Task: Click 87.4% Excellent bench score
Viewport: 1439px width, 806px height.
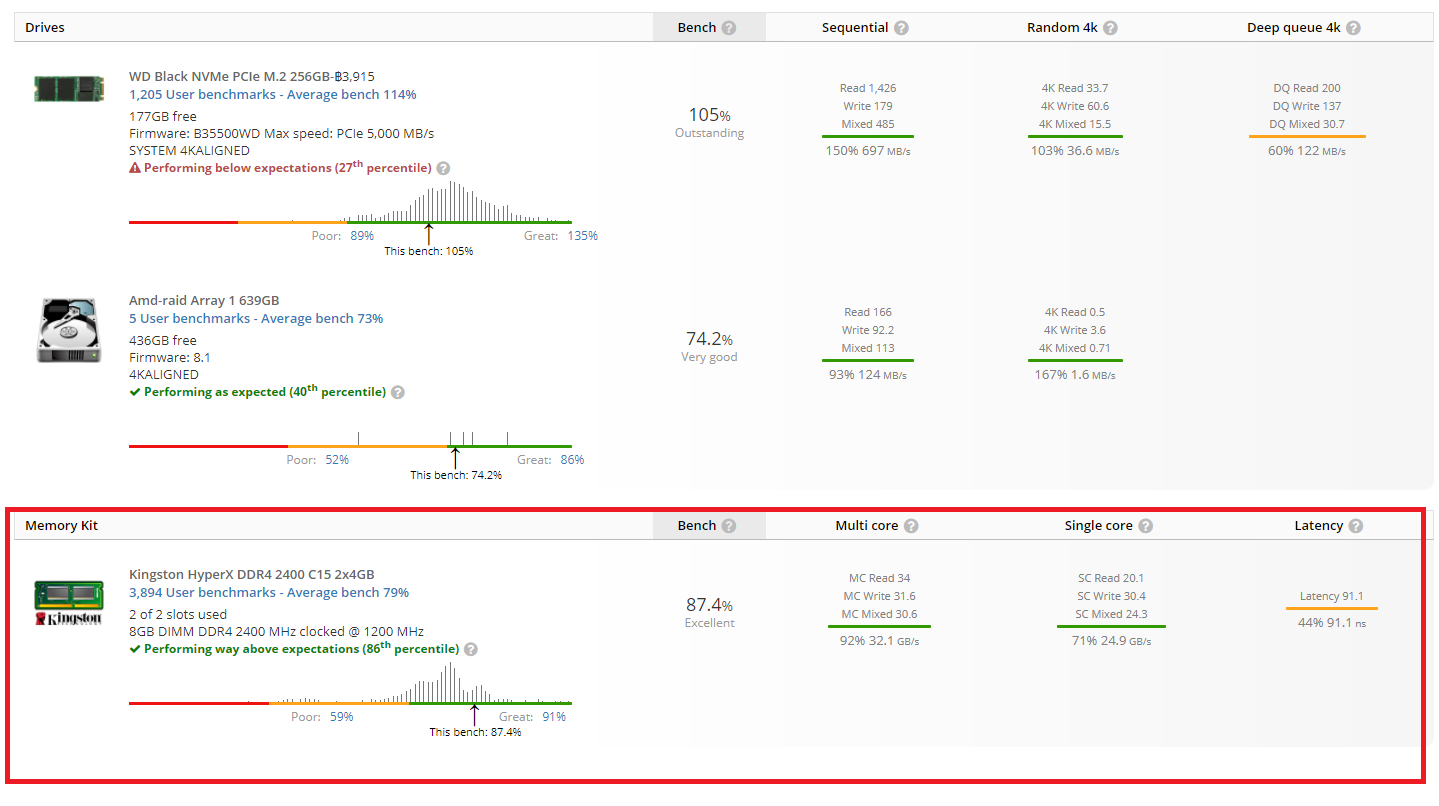Action: 710,613
